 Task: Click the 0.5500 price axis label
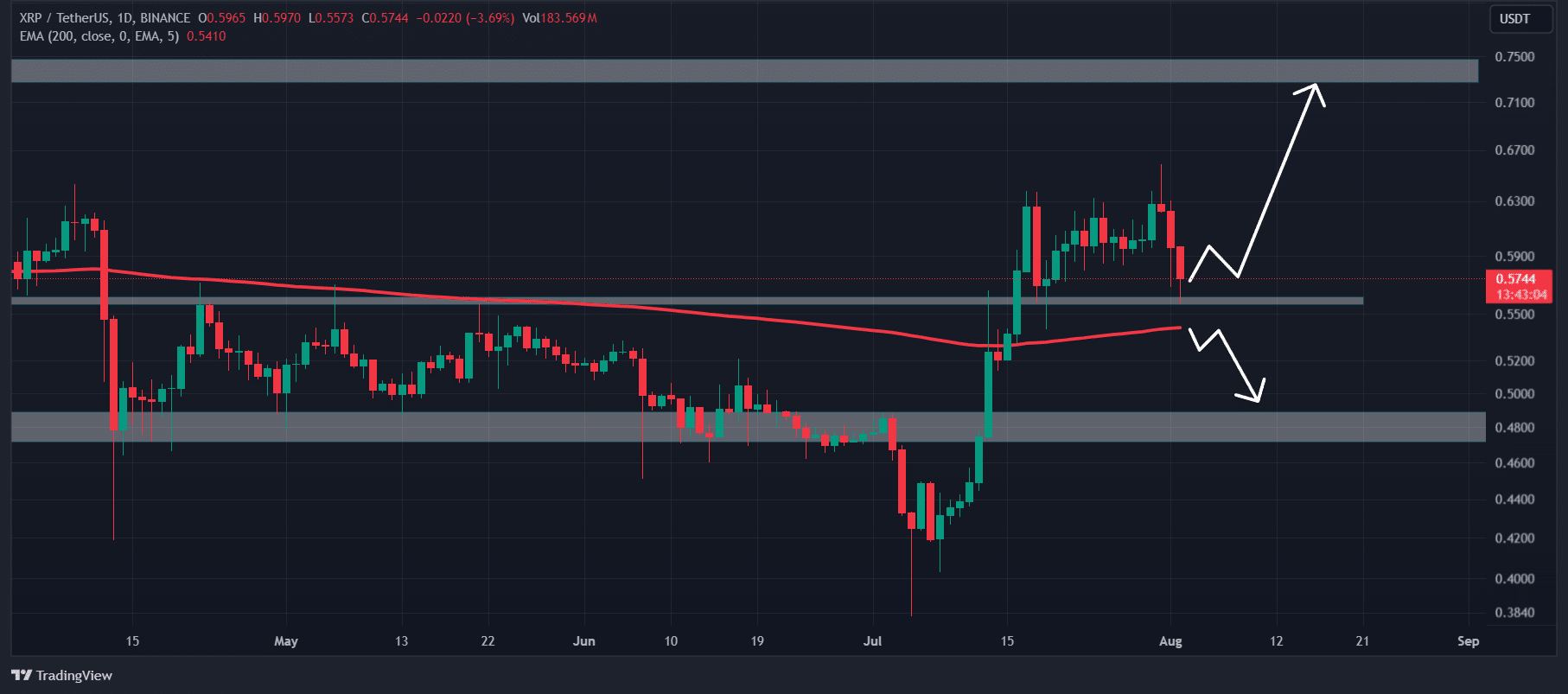pos(1514,315)
